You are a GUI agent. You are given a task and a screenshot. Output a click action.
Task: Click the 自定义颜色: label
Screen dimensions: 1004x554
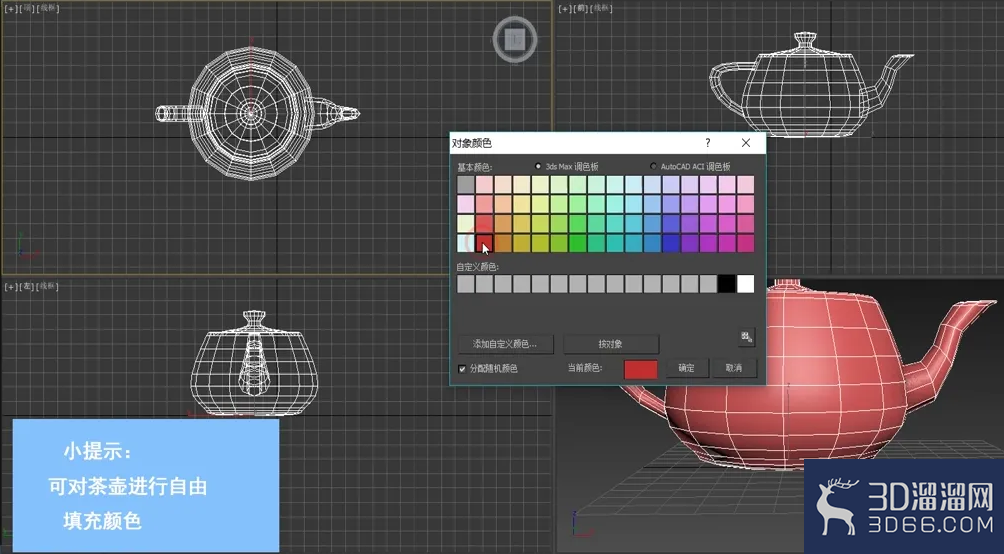tap(478, 266)
